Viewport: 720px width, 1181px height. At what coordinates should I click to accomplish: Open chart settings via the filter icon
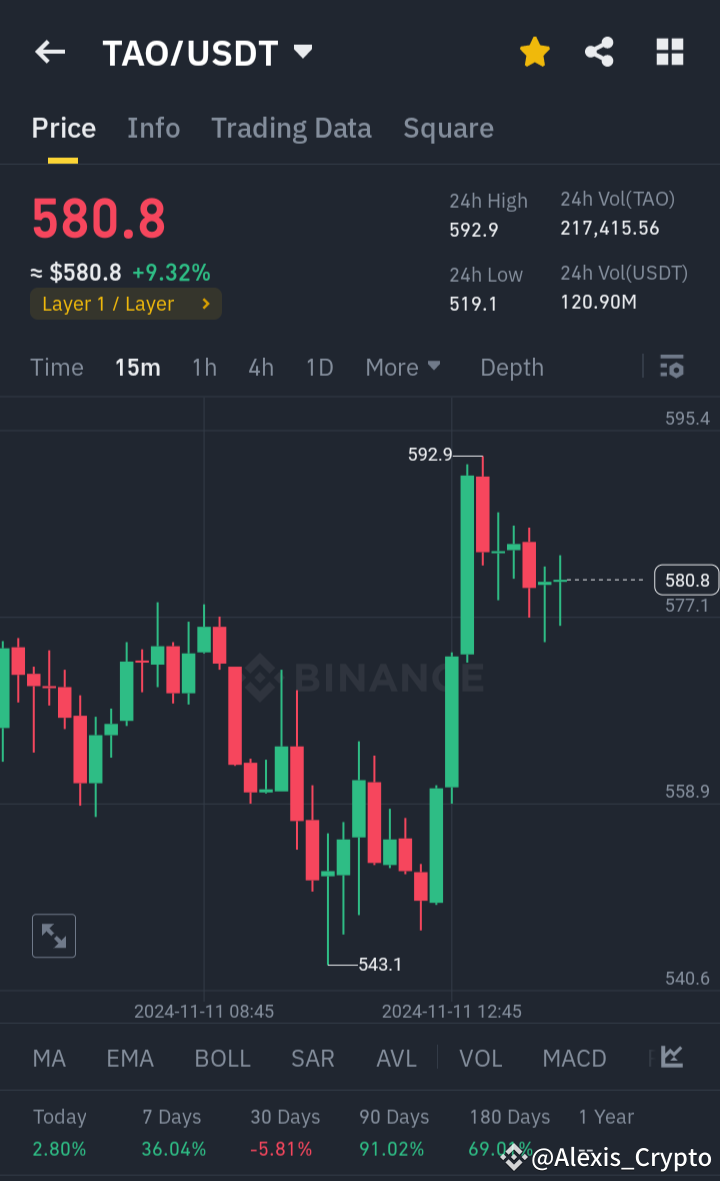[x=671, y=367]
